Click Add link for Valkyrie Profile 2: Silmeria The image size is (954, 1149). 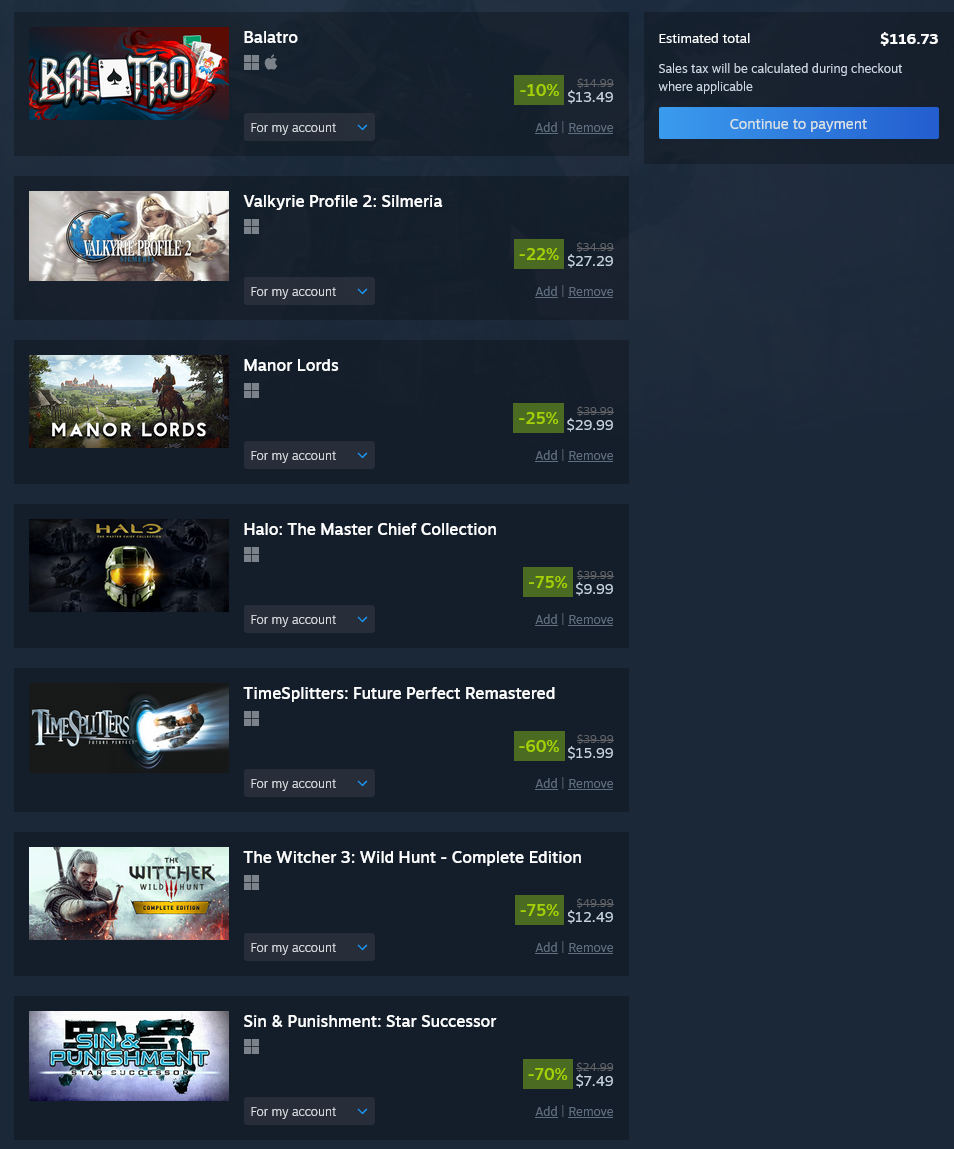[x=546, y=292]
